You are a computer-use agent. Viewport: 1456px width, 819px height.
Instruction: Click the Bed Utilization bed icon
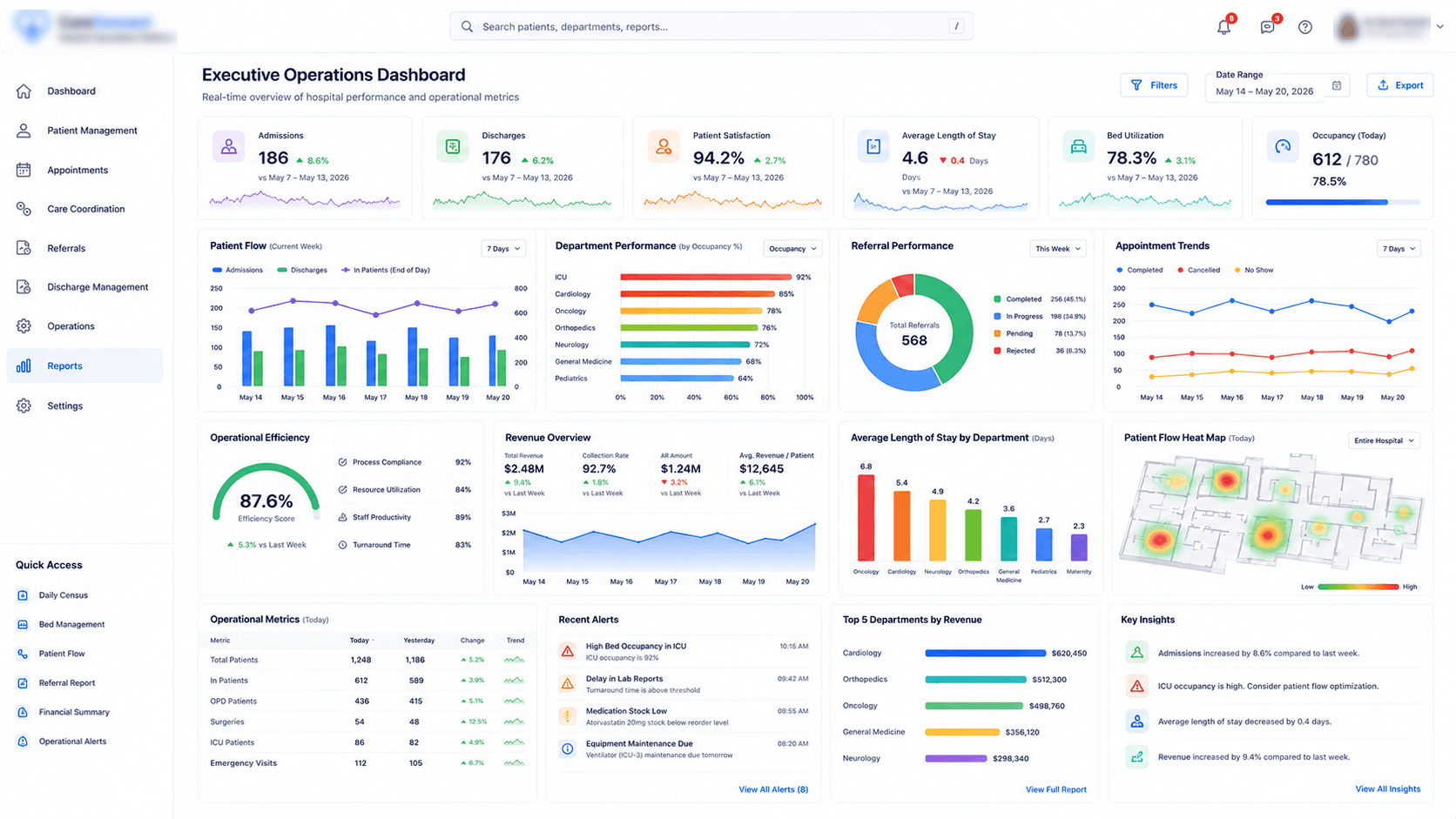coord(1078,147)
